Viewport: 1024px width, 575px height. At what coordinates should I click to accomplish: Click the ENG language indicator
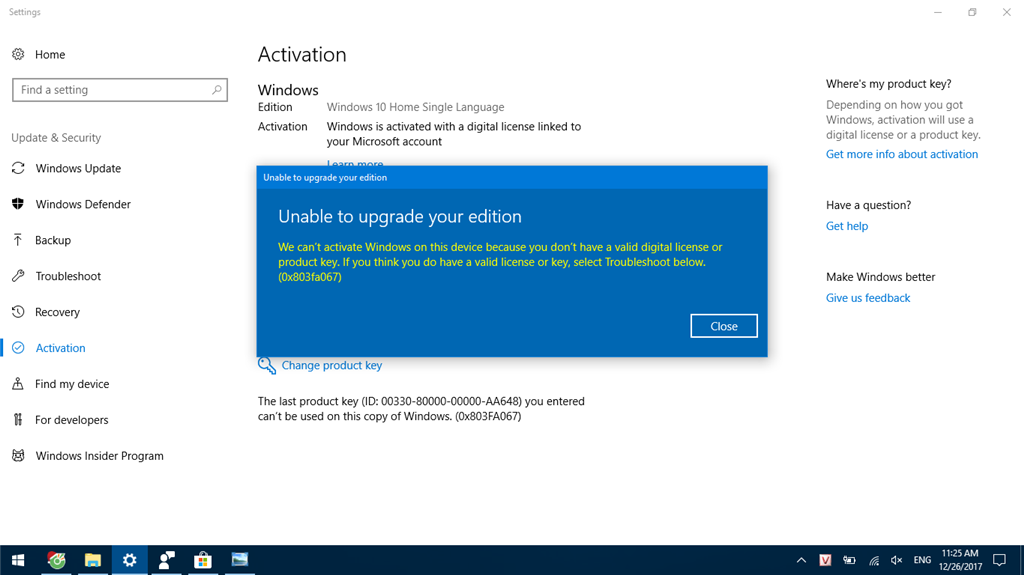pos(922,560)
